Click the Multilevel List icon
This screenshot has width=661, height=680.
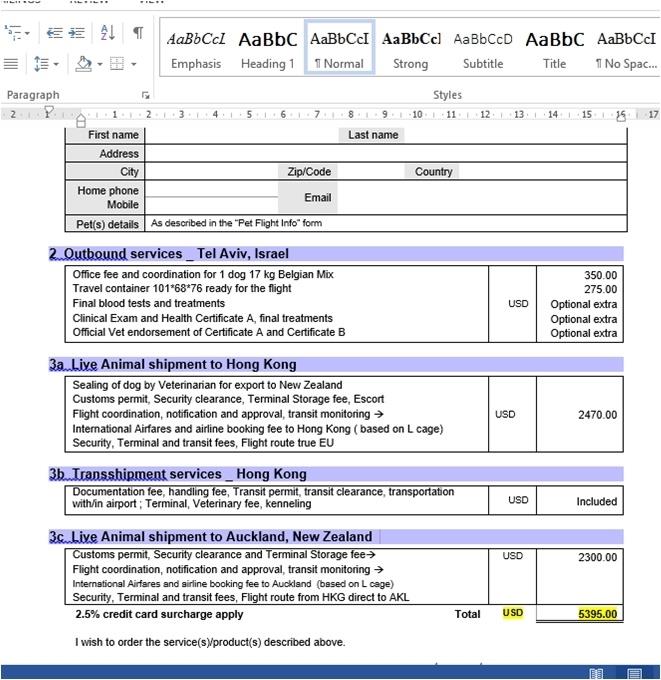point(14,33)
